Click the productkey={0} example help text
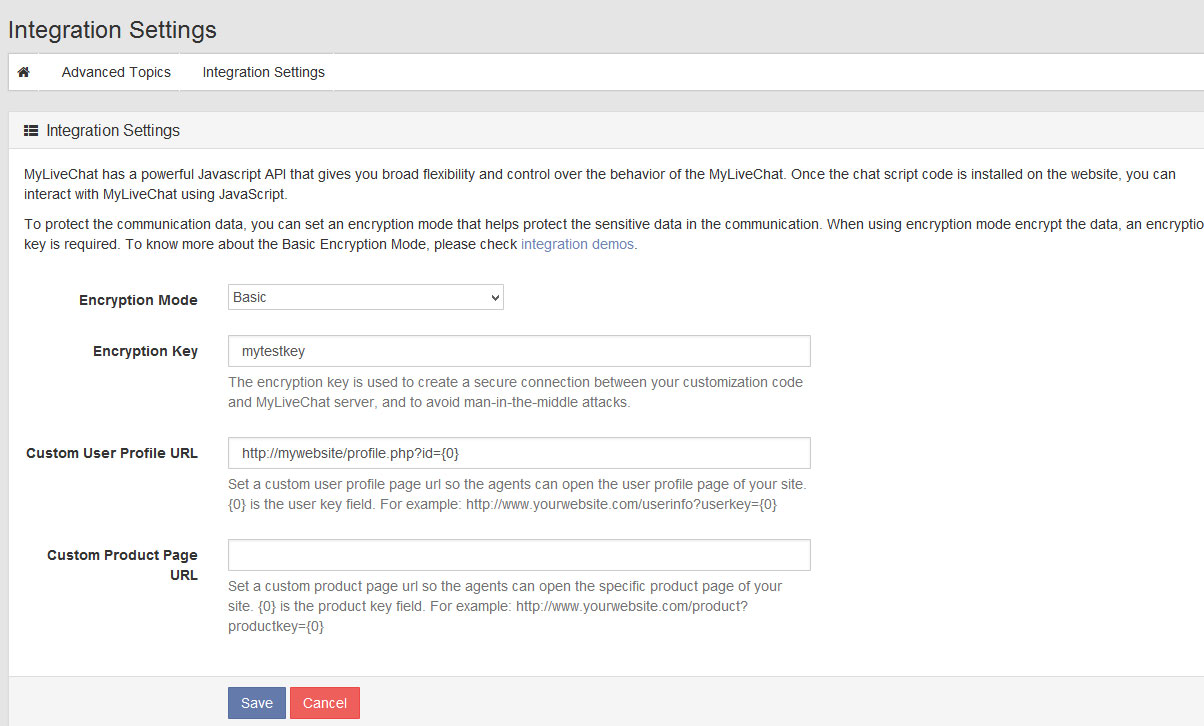1204x726 pixels. [505, 606]
